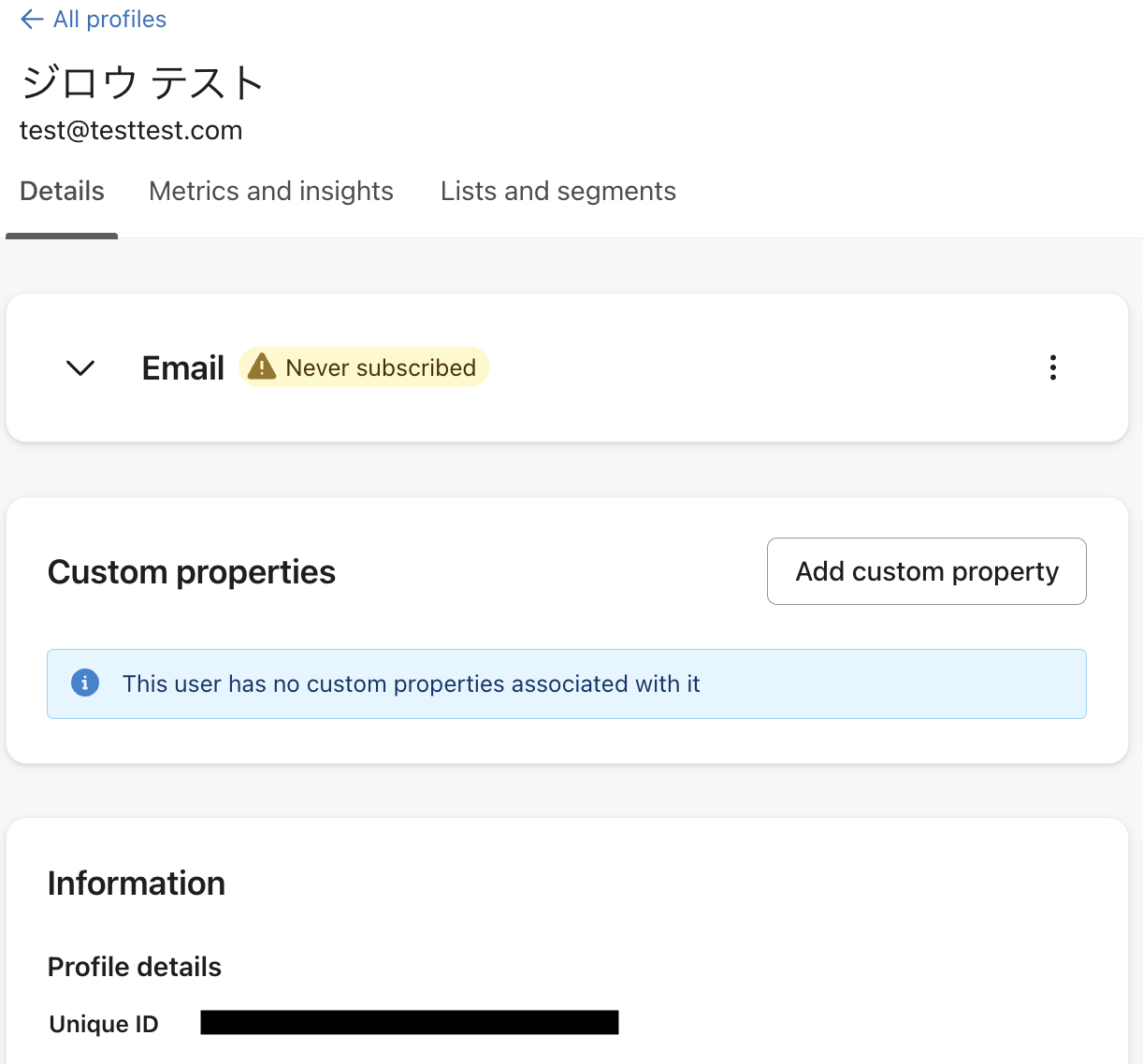Image resolution: width=1143 pixels, height=1064 pixels.
Task: Click the Profile details subheading
Action: coord(135,967)
